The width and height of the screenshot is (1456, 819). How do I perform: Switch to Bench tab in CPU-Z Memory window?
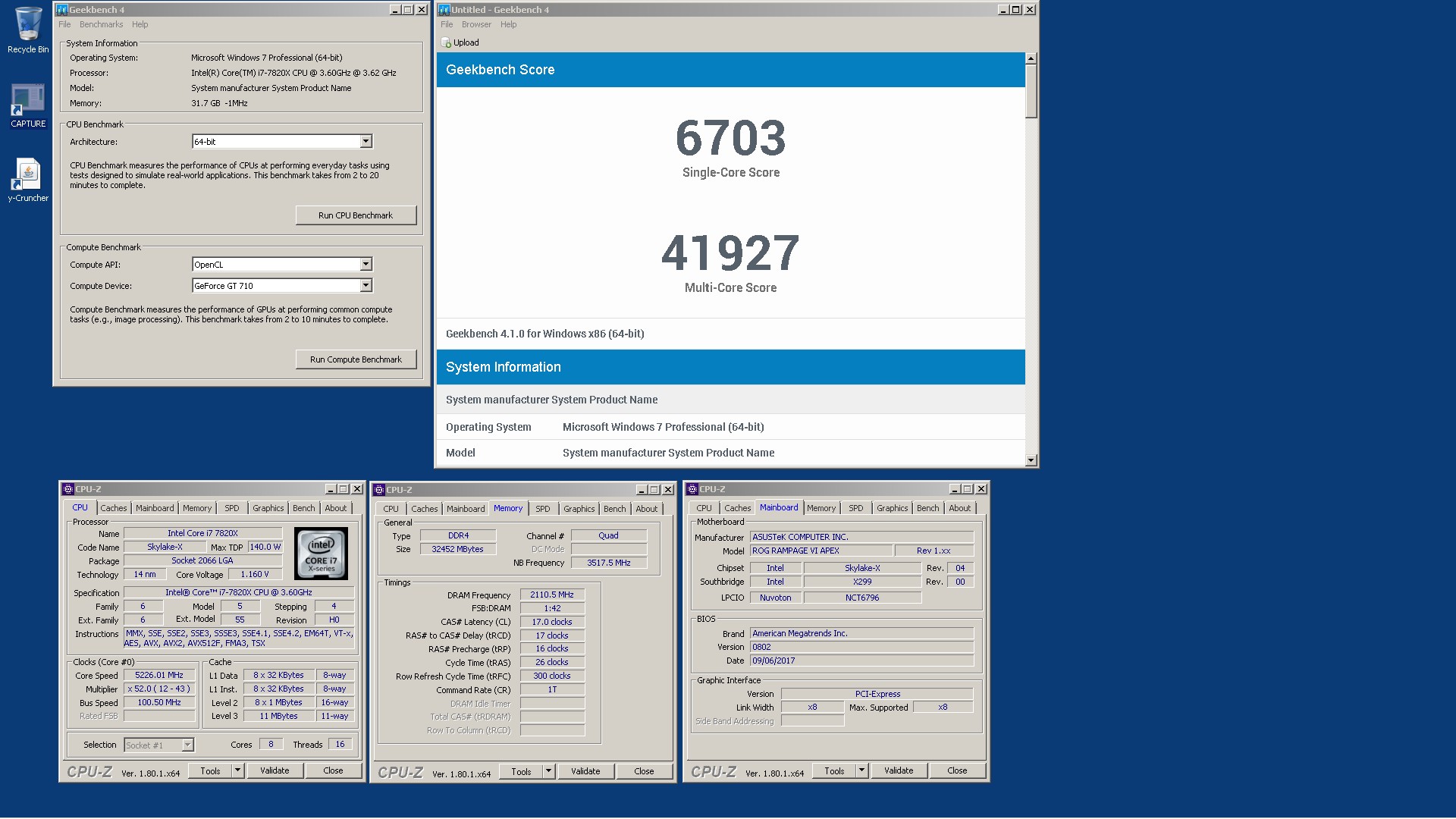(x=615, y=509)
